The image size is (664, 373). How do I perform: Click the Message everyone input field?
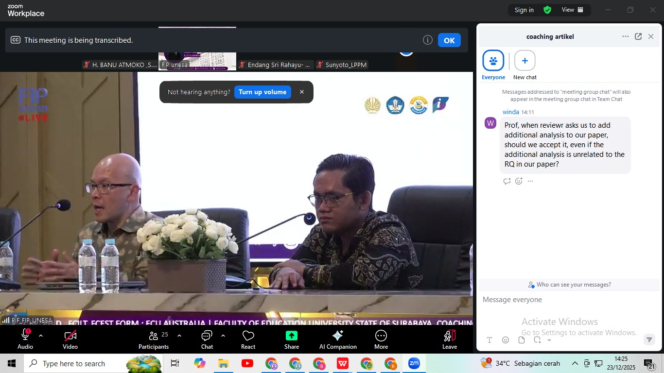(x=569, y=299)
